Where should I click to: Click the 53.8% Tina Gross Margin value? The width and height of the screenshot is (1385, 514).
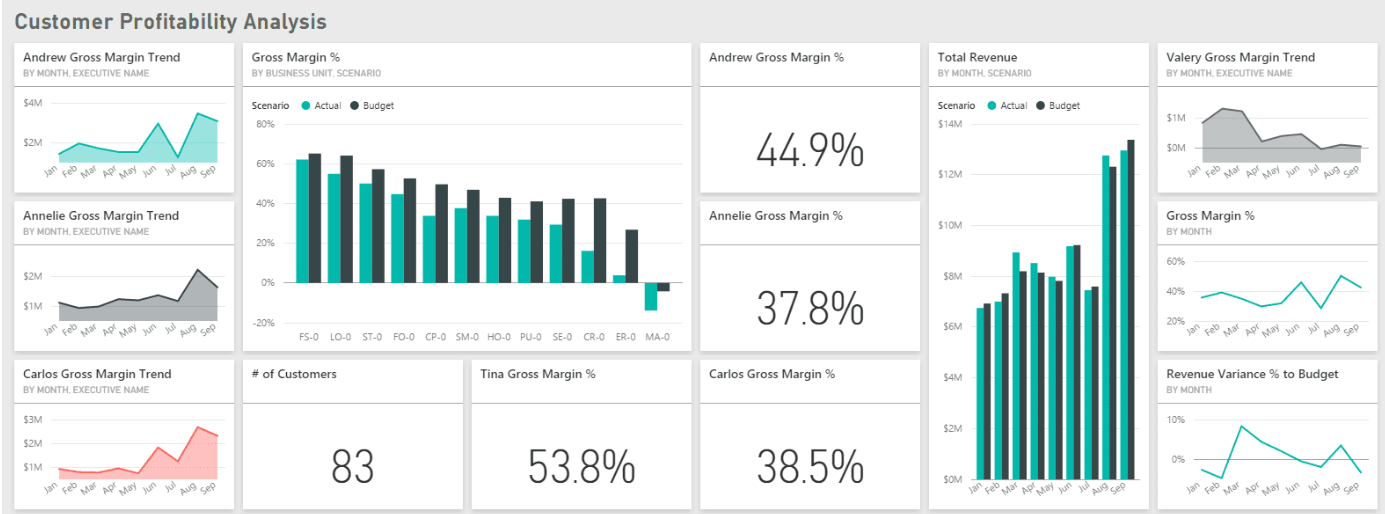581,466
